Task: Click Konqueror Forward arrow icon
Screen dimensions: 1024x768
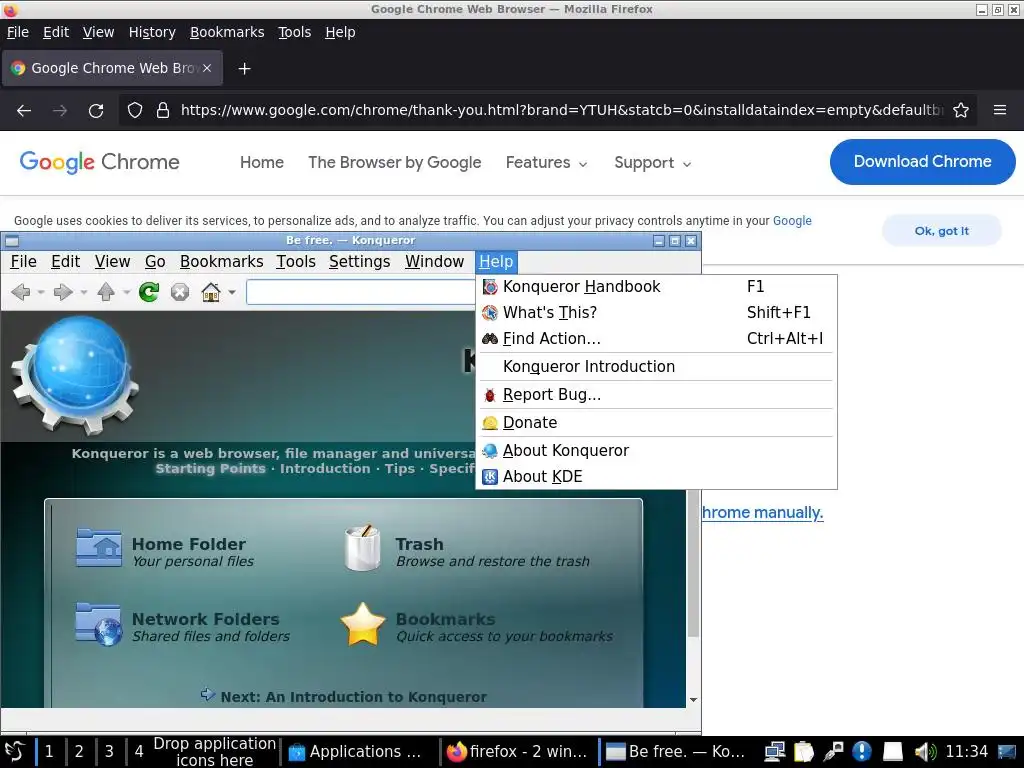Action: (x=63, y=292)
